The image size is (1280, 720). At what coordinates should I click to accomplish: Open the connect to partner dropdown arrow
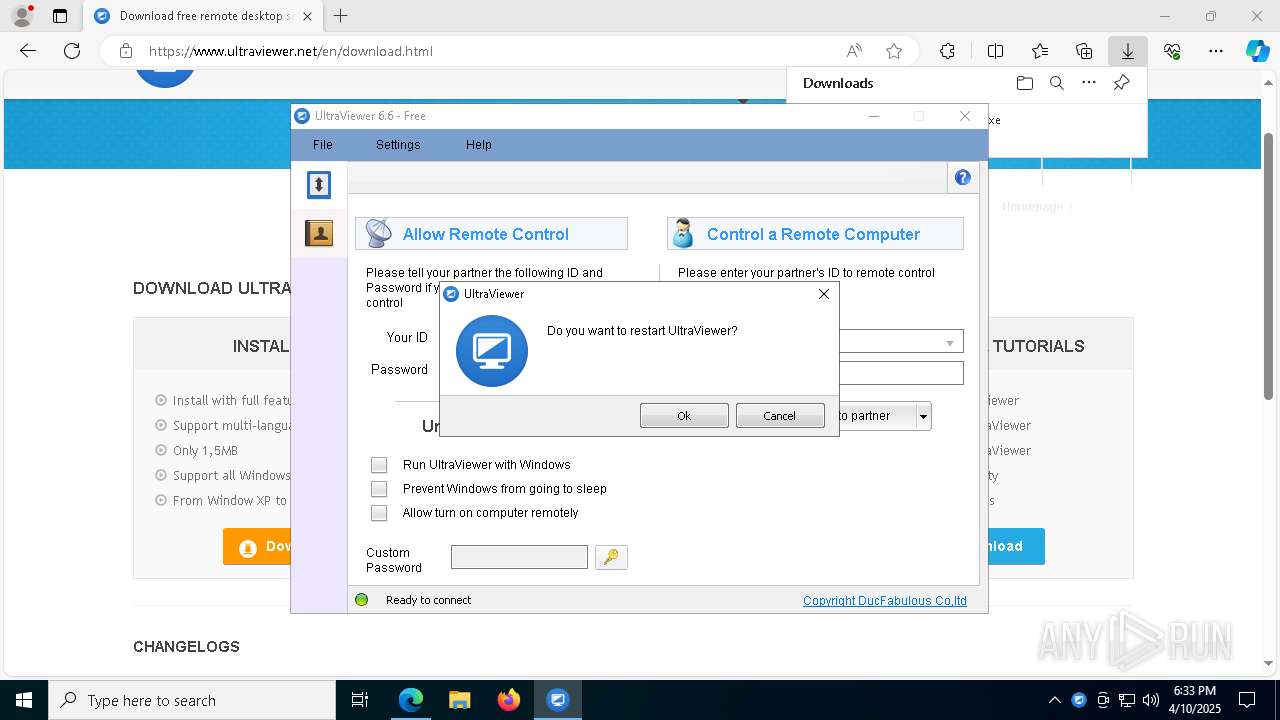point(924,416)
